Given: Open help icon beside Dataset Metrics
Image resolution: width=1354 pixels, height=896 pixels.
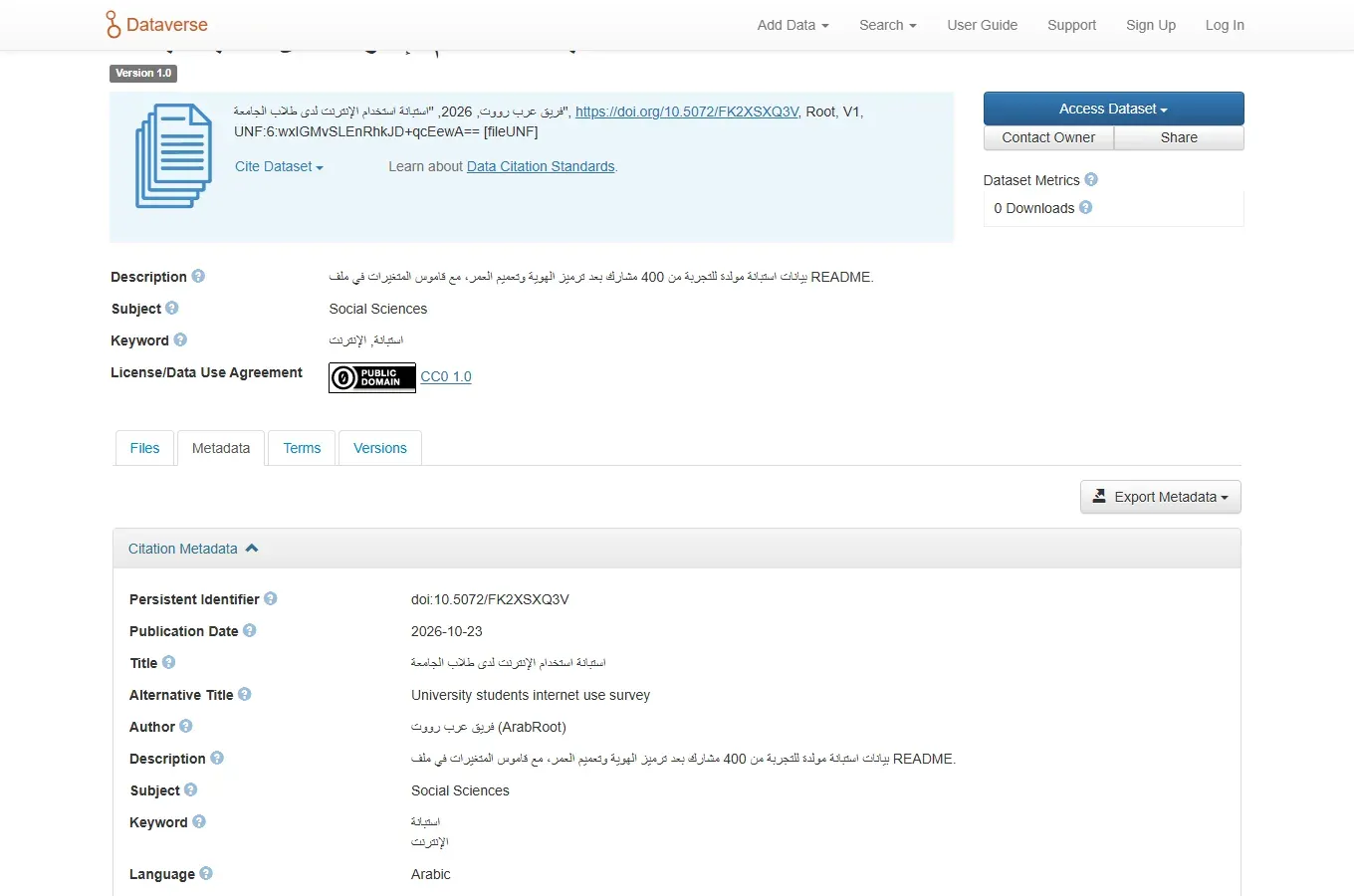Looking at the screenshot, I should tap(1091, 179).
